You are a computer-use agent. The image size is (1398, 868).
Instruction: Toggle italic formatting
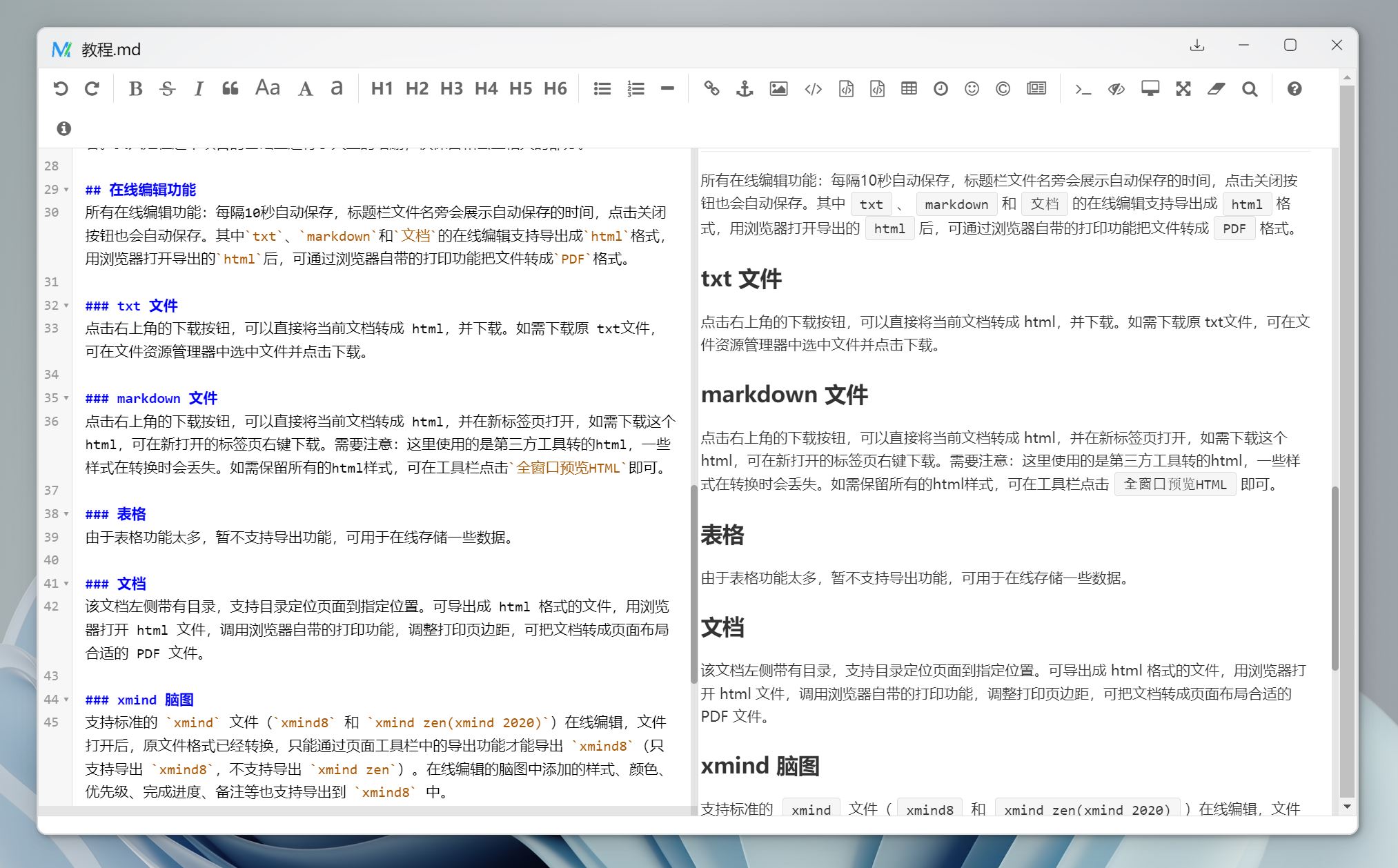pos(198,88)
